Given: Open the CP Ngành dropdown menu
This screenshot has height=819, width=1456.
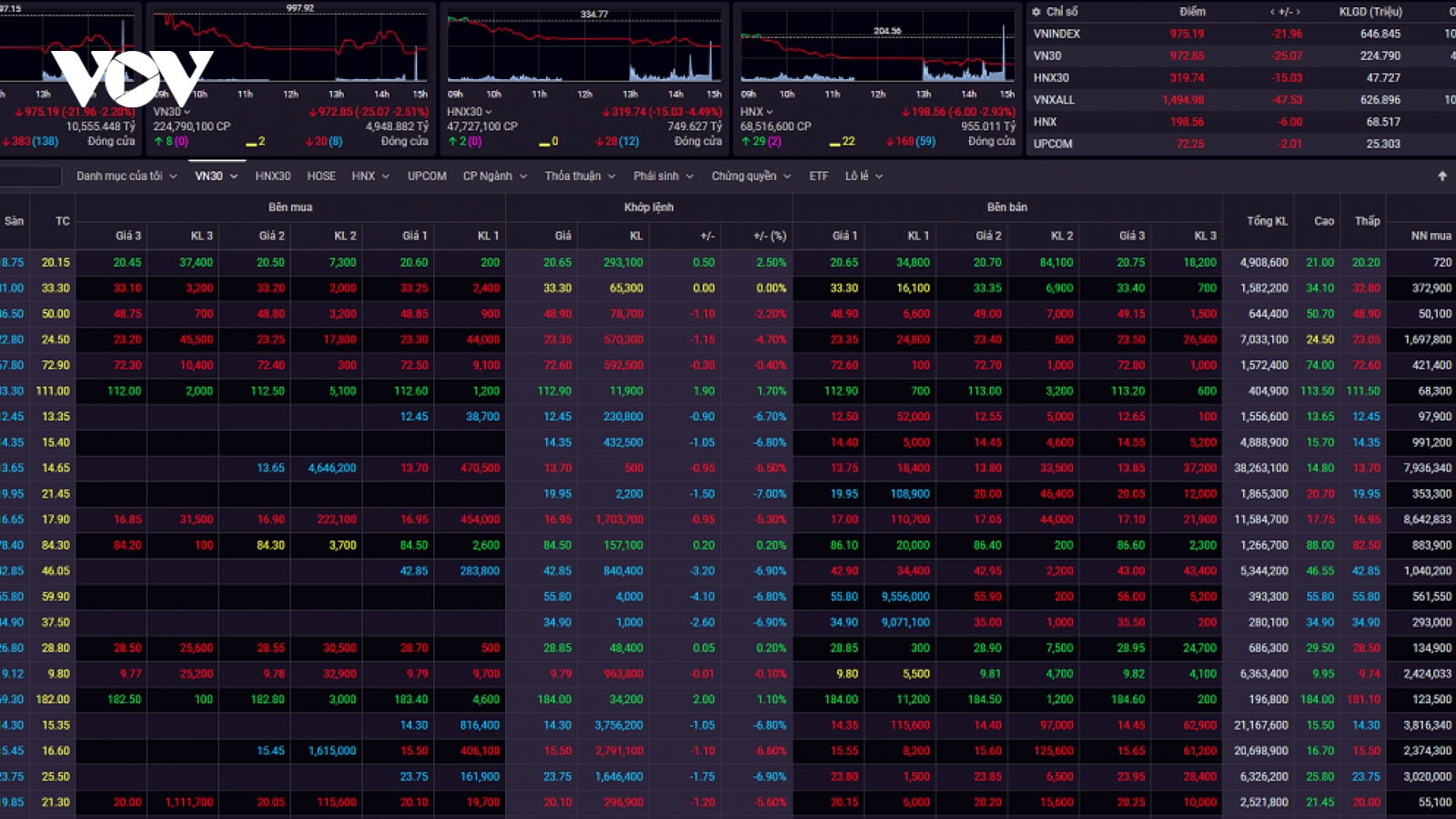Looking at the screenshot, I should click(495, 176).
